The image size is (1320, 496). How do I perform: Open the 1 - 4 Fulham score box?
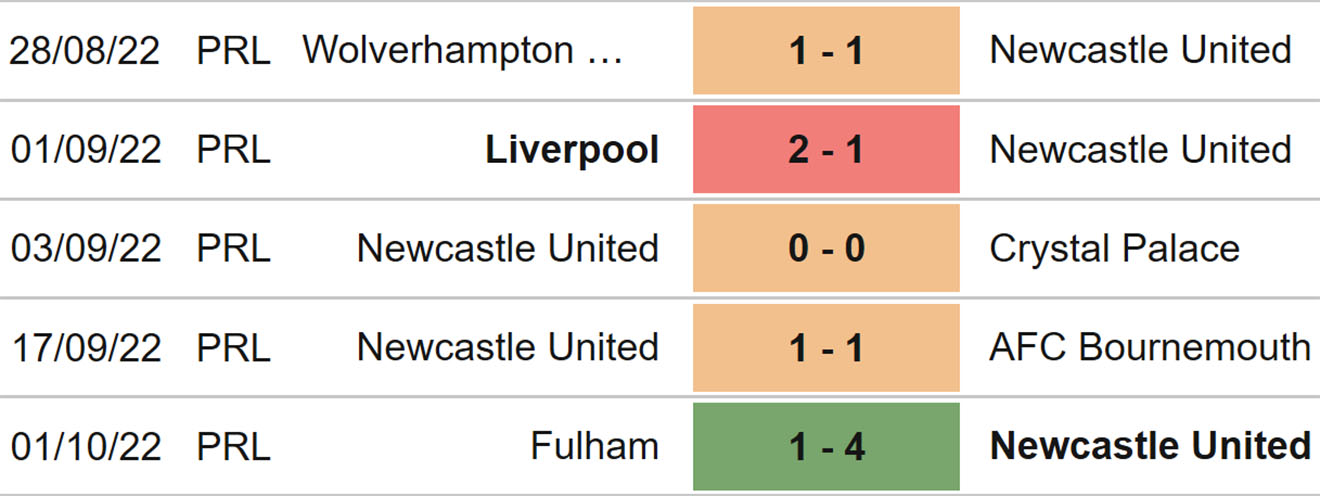pyautogui.click(x=826, y=446)
